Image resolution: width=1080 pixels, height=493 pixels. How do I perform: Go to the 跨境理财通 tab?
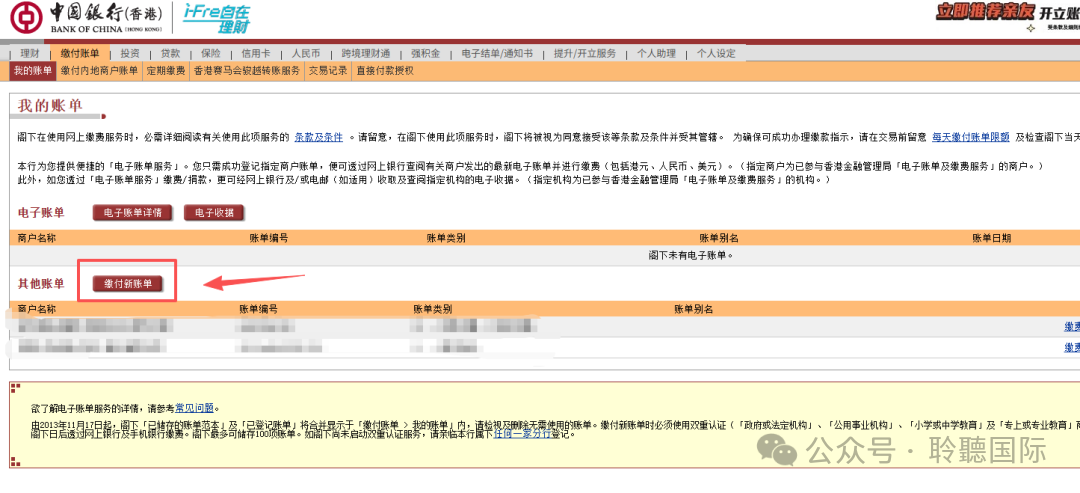[x=365, y=53]
